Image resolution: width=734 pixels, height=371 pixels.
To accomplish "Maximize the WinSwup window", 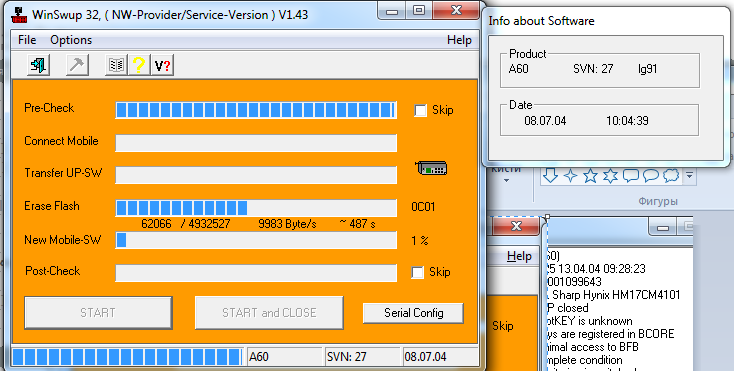I will point(419,11).
